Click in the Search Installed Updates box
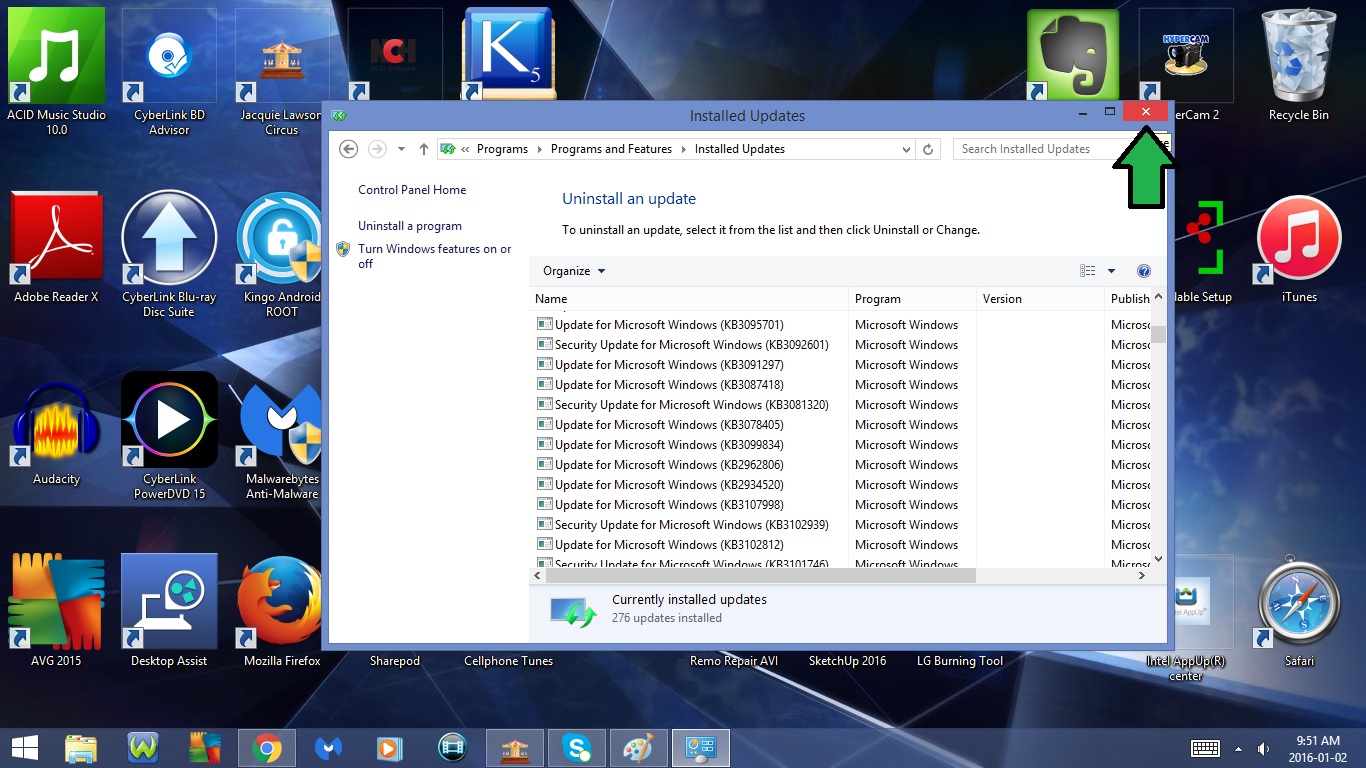Viewport: 1366px width, 768px height. click(1035, 149)
